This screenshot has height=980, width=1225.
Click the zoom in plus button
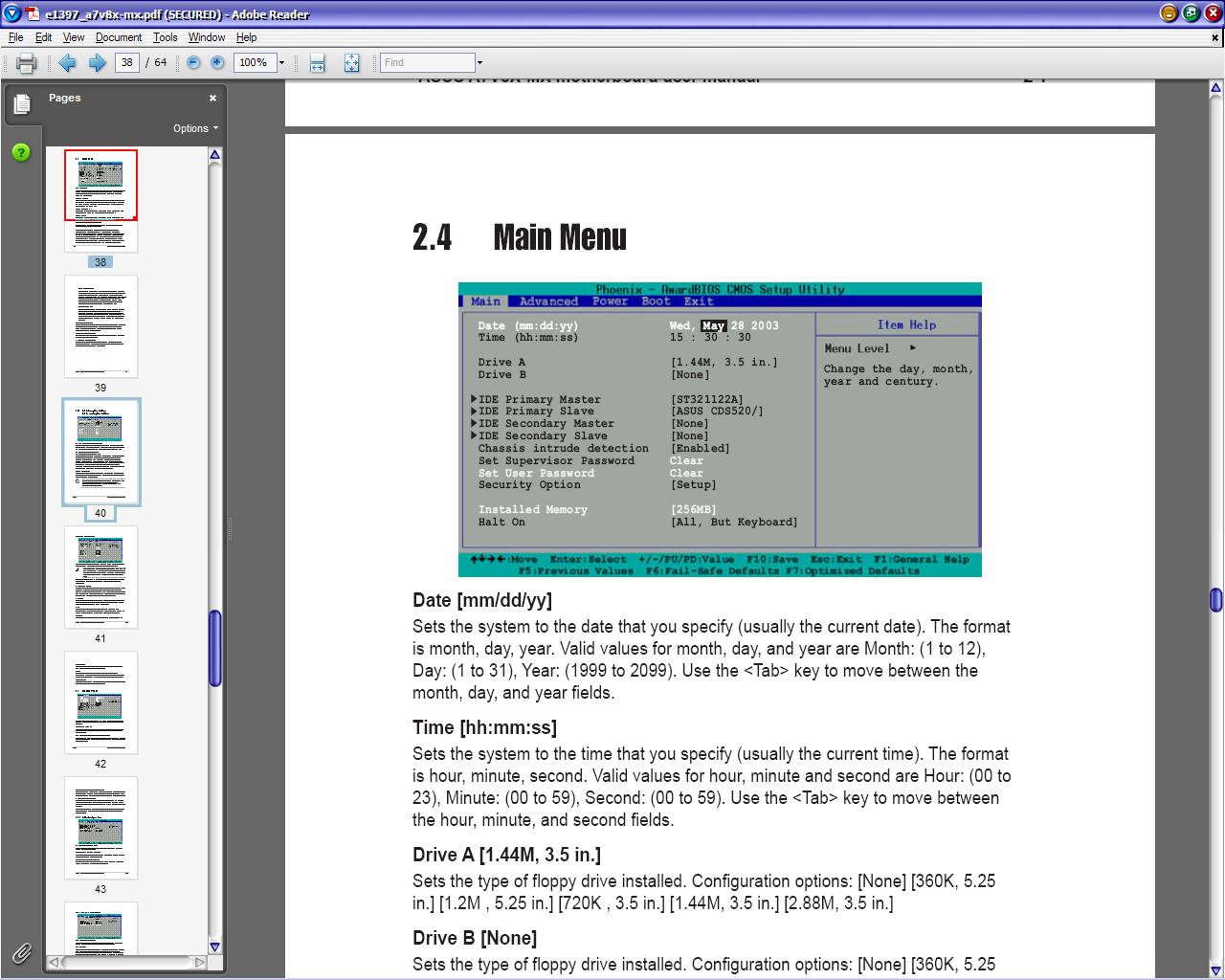(x=217, y=62)
